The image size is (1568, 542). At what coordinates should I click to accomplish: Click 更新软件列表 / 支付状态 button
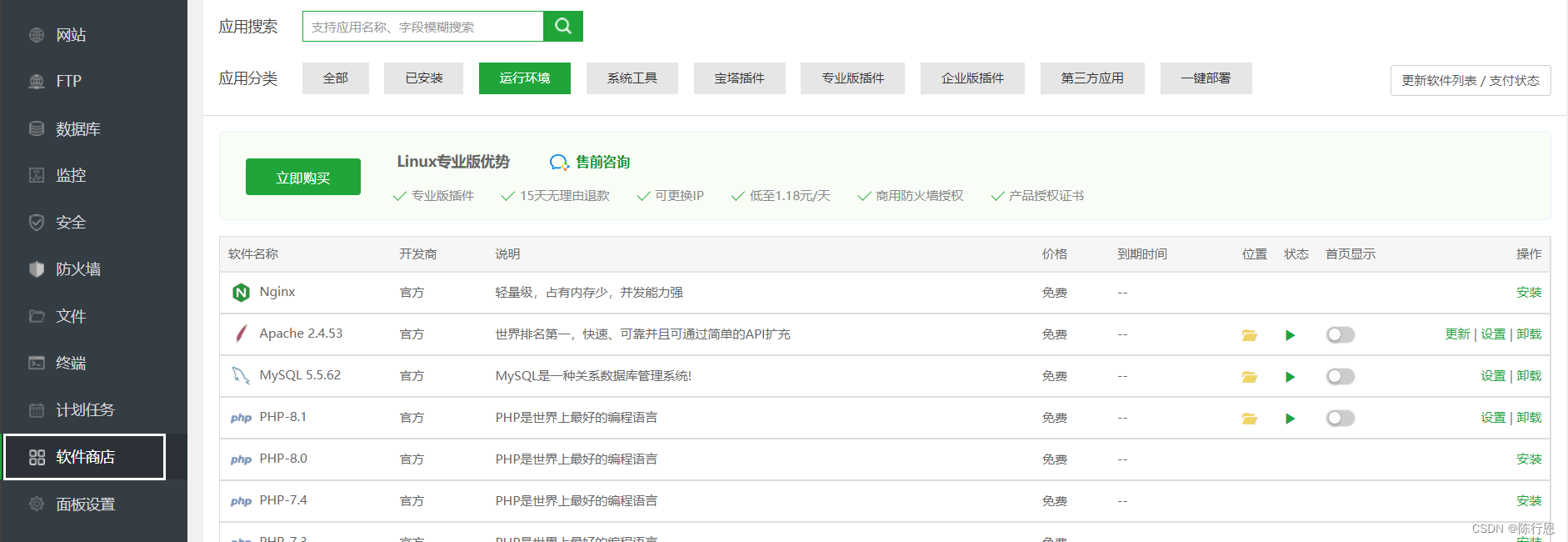tap(1471, 80)
